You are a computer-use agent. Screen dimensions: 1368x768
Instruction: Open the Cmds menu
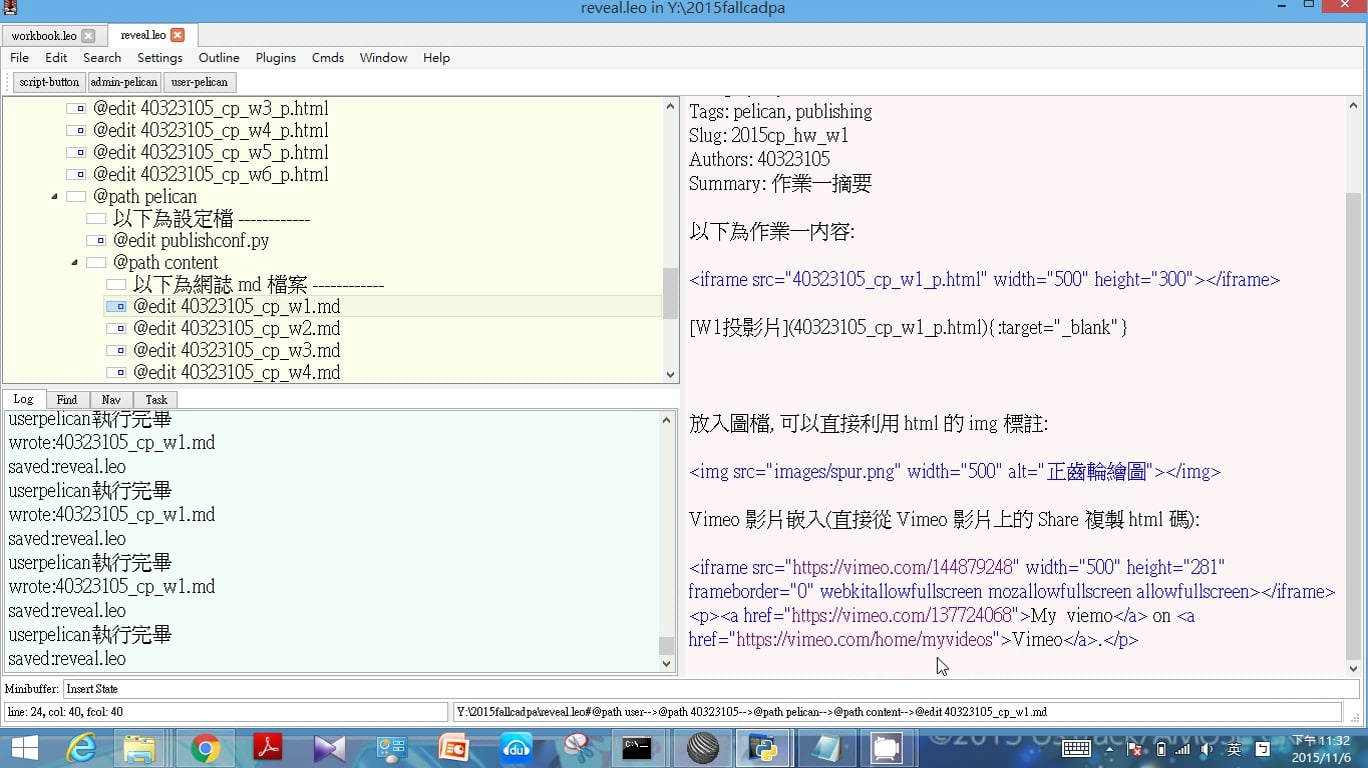click(x=328, y=58)
